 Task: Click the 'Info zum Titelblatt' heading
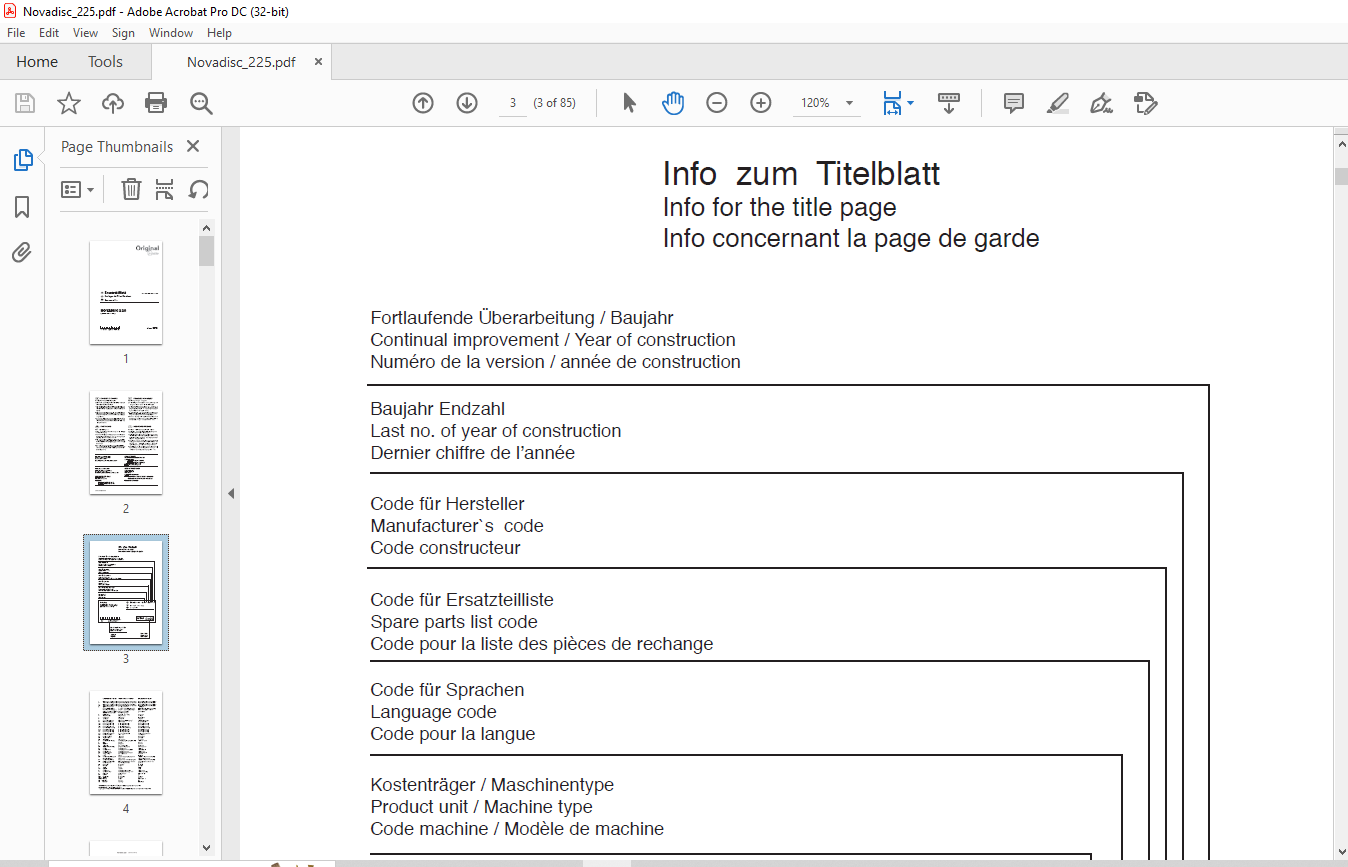click(x=801, y=174)
